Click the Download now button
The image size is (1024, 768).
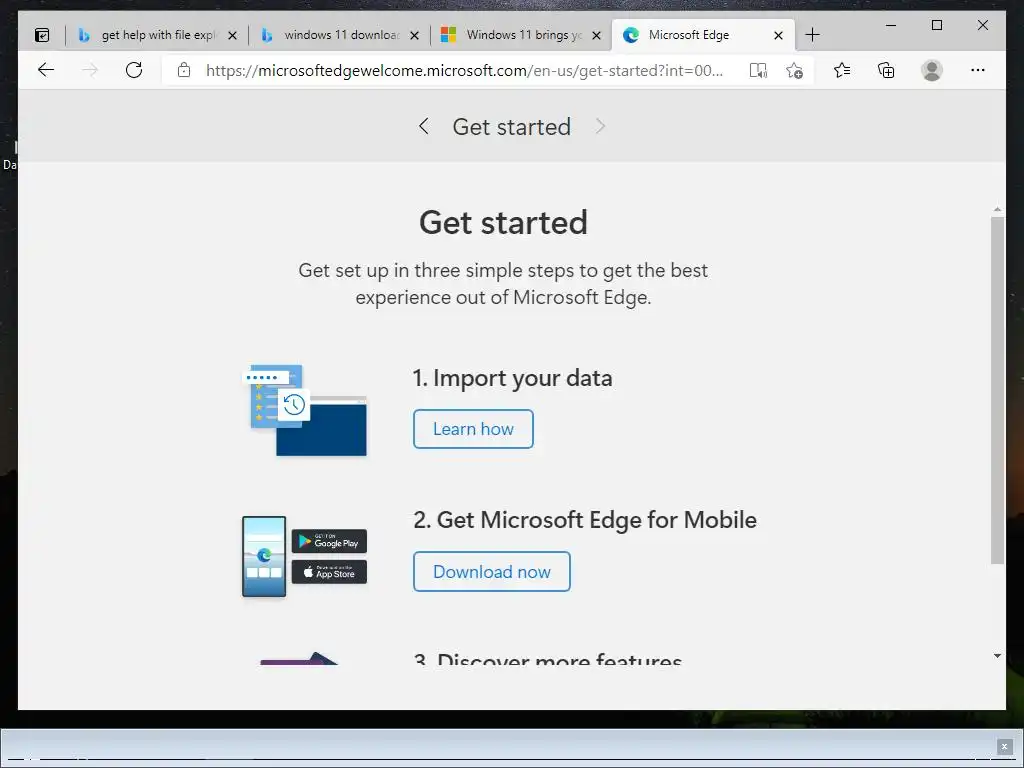(x=492, y=571)
